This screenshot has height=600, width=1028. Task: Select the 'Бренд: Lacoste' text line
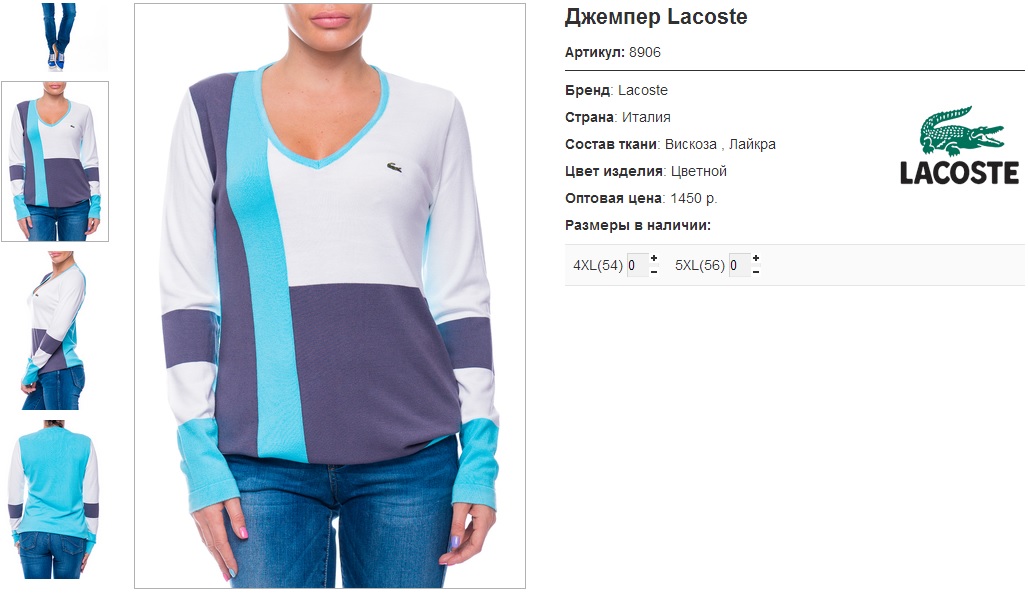(616, 90)
